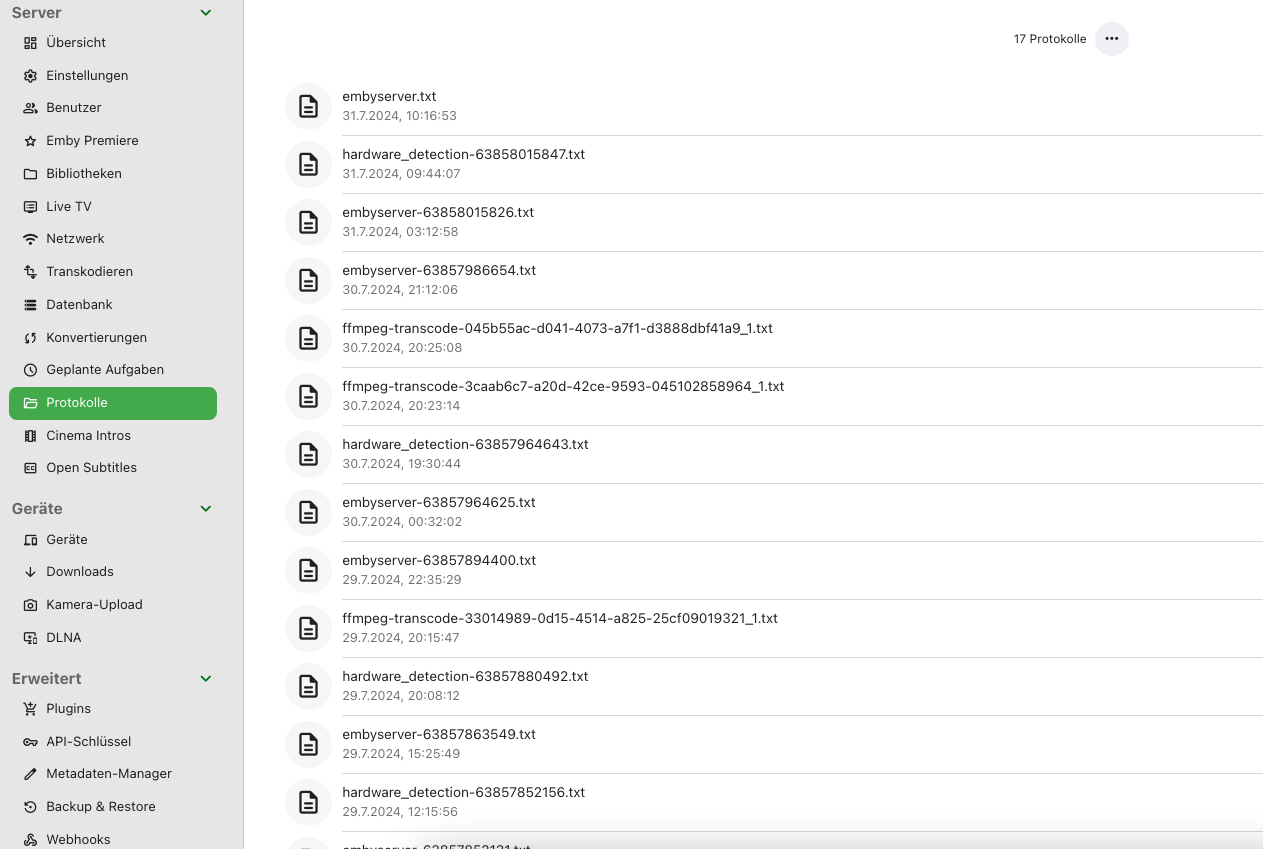Viewport: 1263px width, 849px height.
Task: Open the ffmpeg-transcode-045b55ac log file
Action: click(x=774, y=338)
